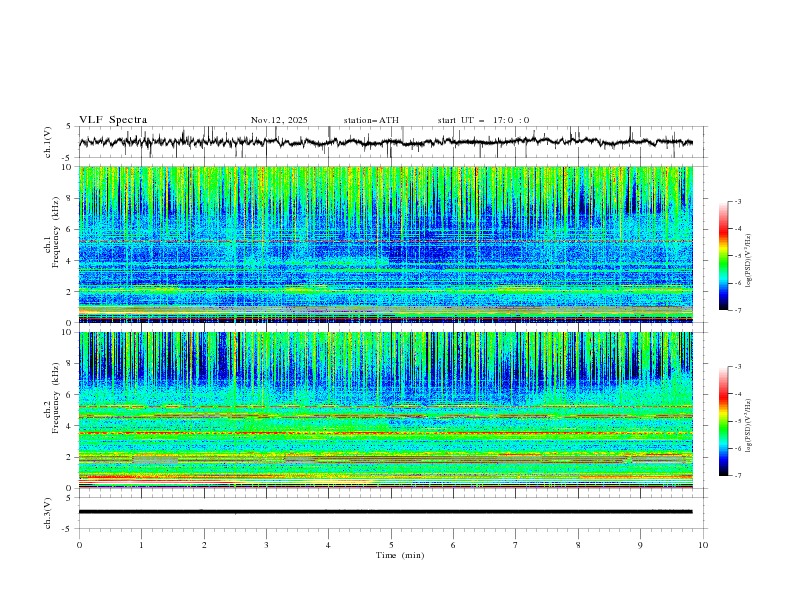The image size is (792, 612).
Task: Click the ch.1 spectrogram panel
Action: point(385,244)
